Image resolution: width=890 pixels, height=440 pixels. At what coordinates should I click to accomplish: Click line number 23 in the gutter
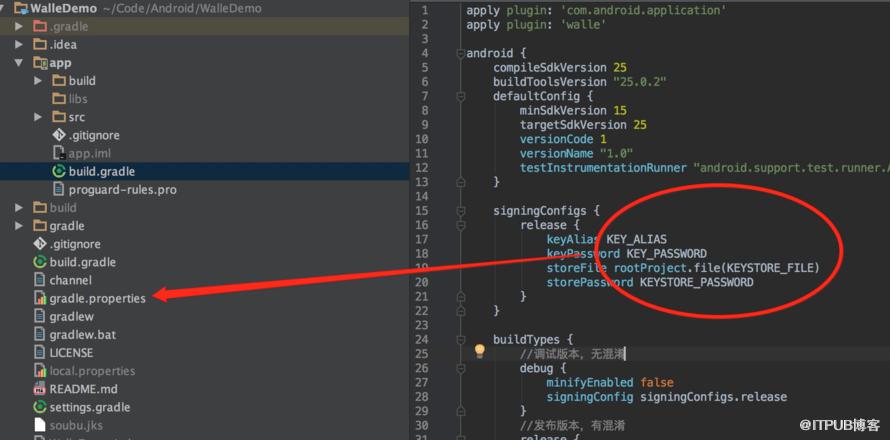pos(422,325)
